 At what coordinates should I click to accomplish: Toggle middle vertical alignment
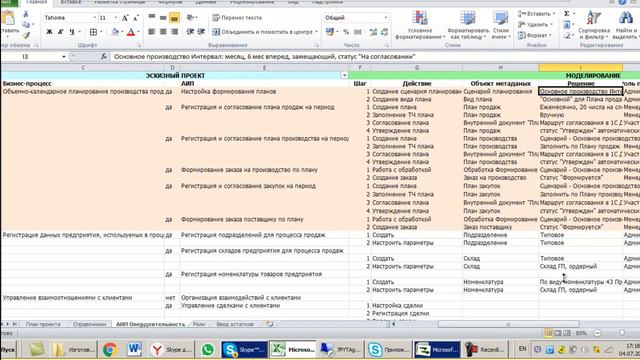coord(163,18)
